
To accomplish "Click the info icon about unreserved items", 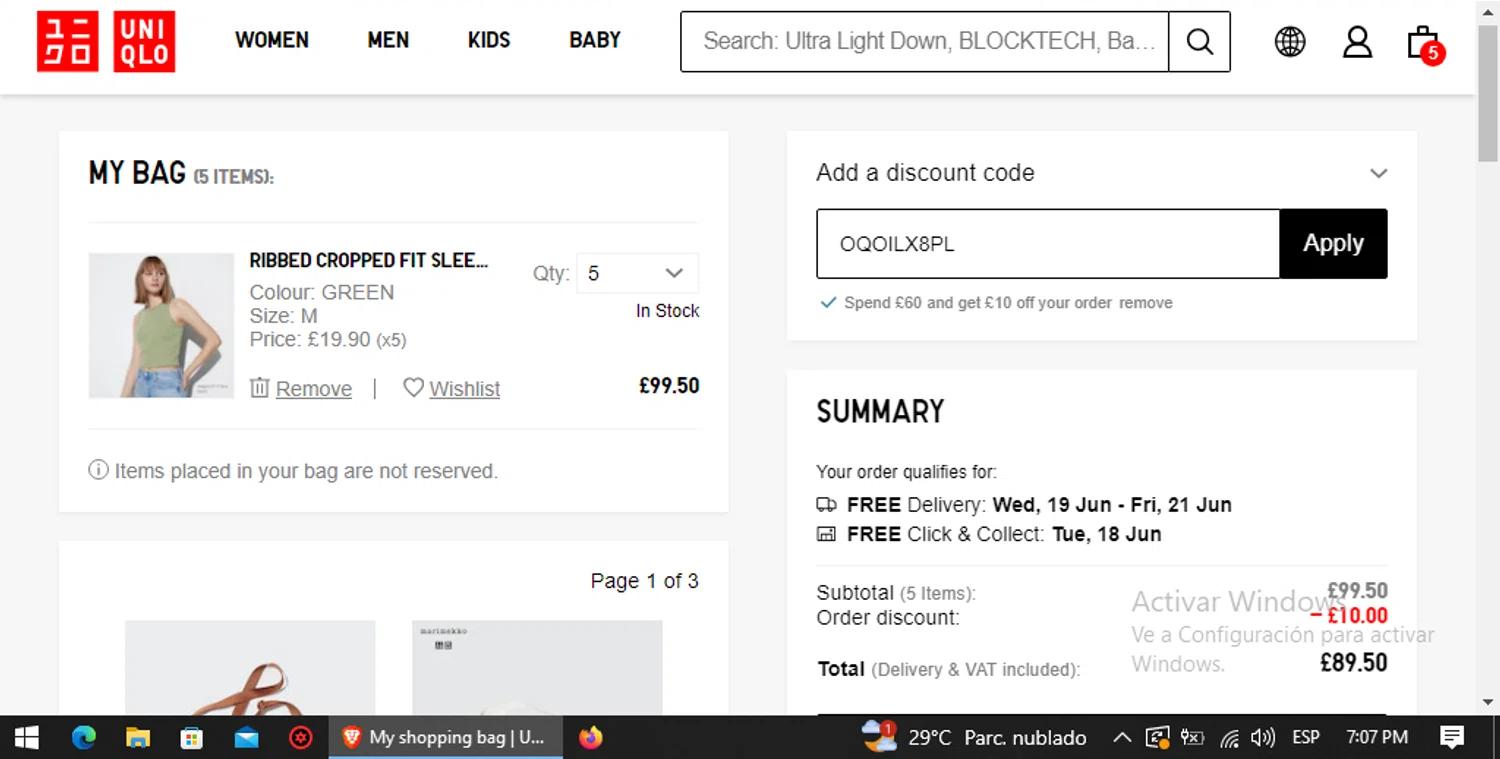I will click(98, 469).
